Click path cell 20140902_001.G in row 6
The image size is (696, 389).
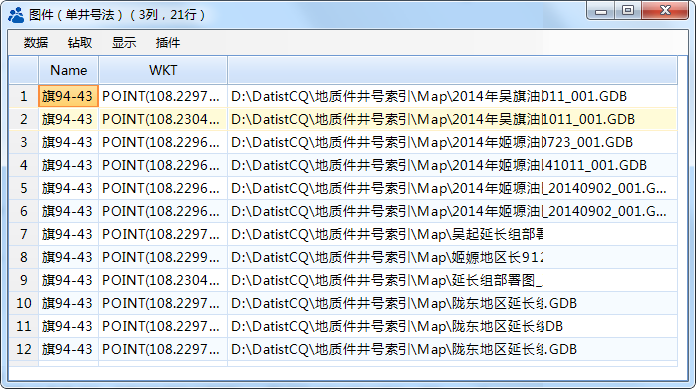[x=452, y=211]
